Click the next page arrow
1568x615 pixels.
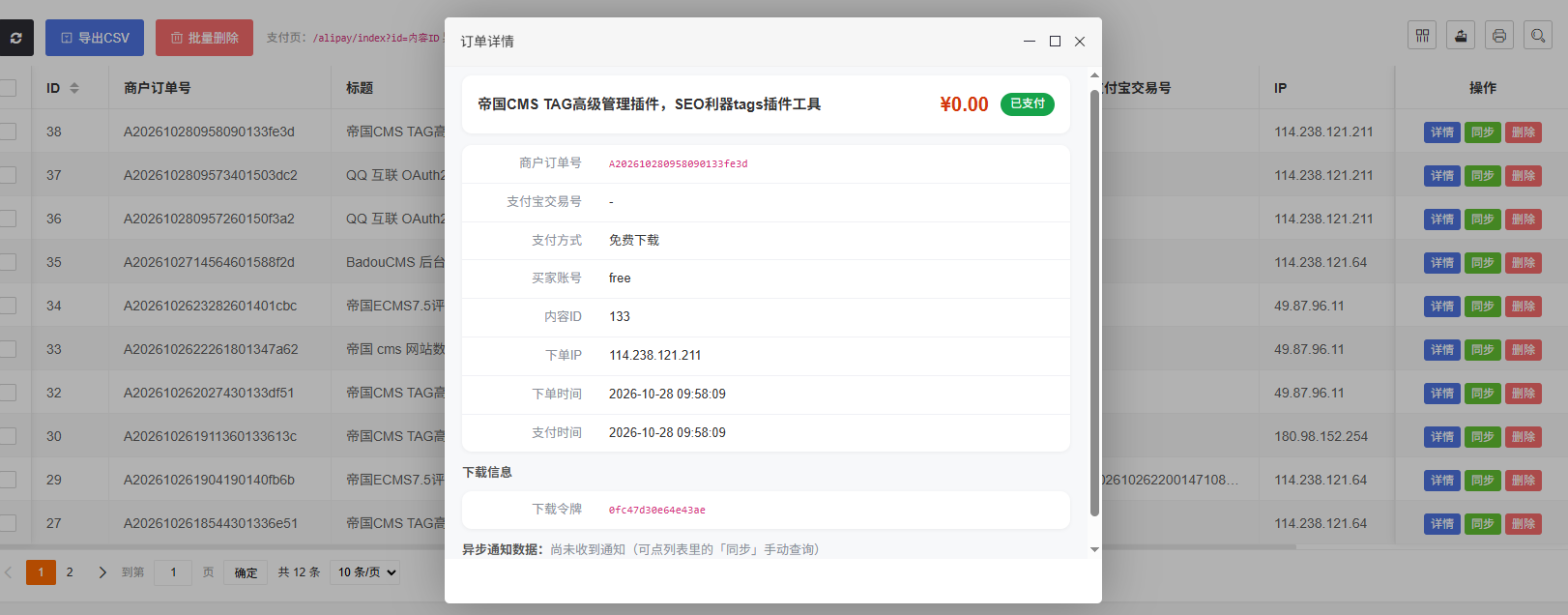(x=102, y=572)
